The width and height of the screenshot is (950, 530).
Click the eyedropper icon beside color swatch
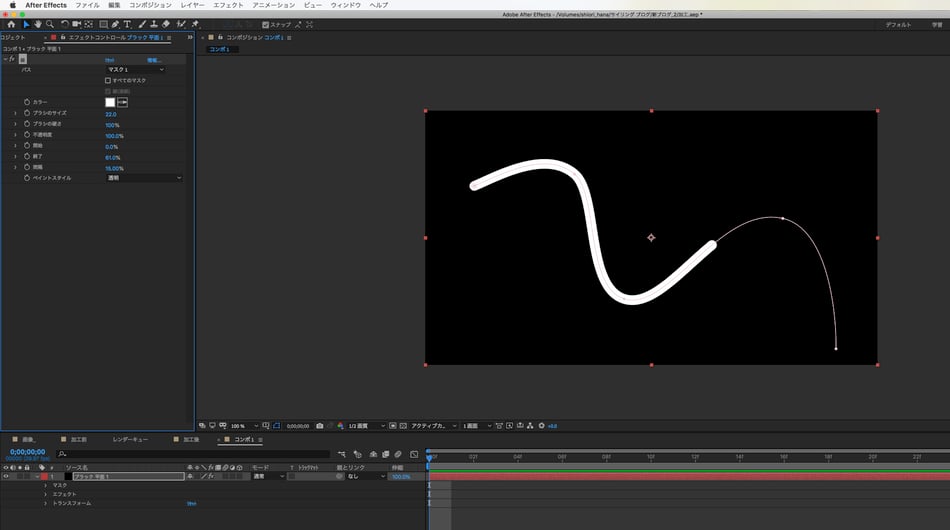coord(123,102)
